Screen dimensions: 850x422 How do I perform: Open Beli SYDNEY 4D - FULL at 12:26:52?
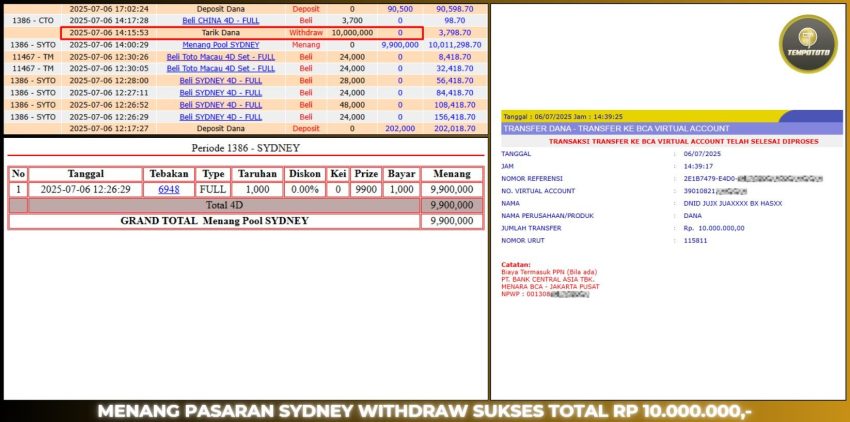click(223, 105)
